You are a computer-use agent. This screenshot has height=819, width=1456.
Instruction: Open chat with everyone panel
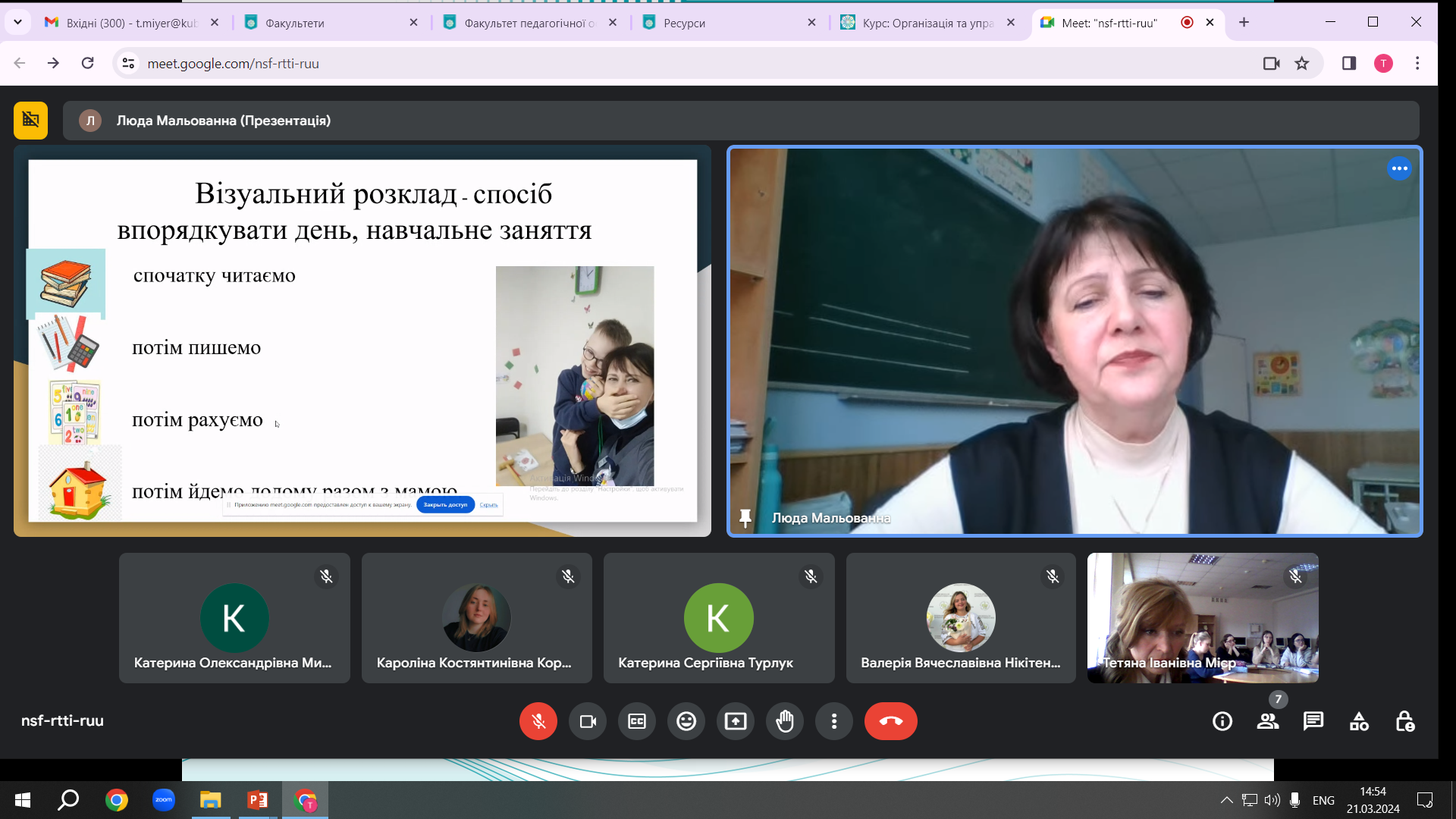pyautogui.click(x=1313, y=721)
